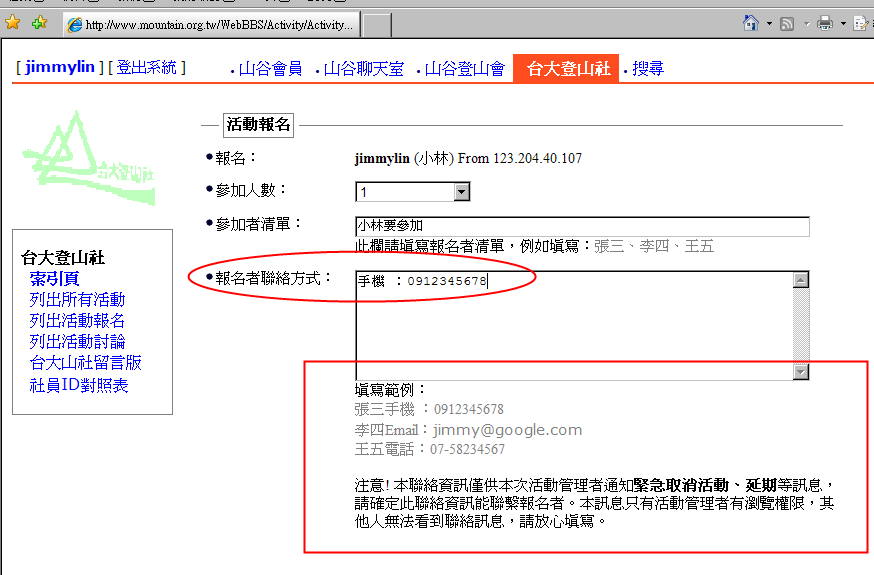Click the 登出系統 logout link
This screenshot has height=575, width=874.
pyautogui.click(x=147, y=67)
